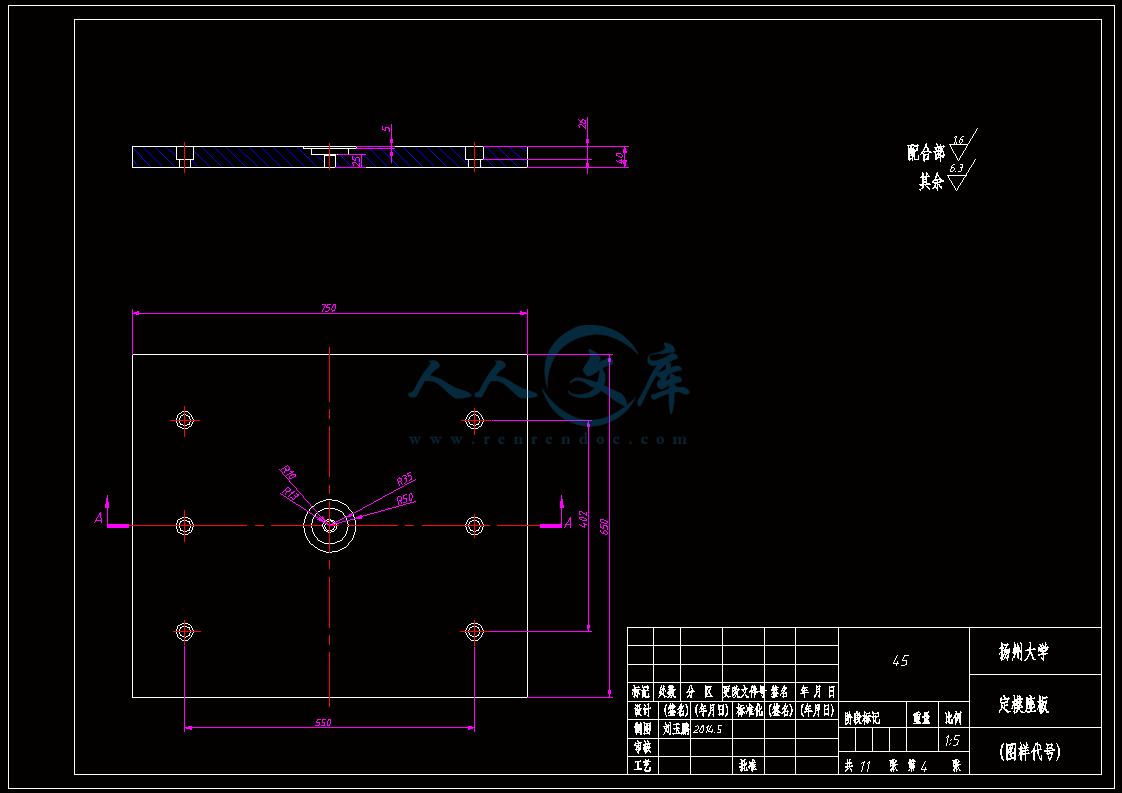Image resolution: width=1122 pixels, height=793 pixels.
Task: Click the 40 thickness dimension
Action: click(x=620, y=157)
